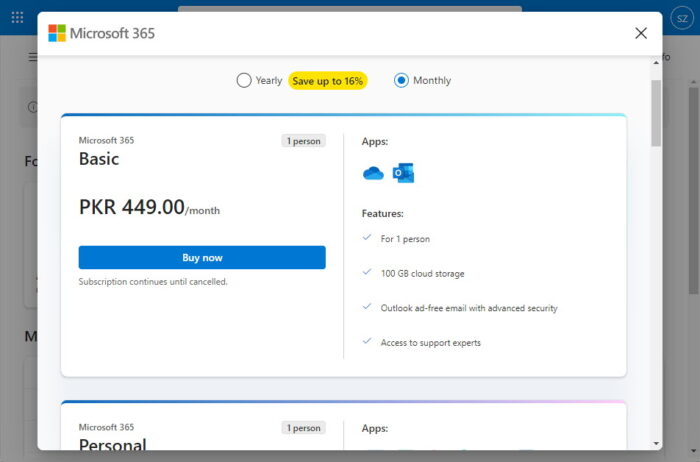Click the 1 person badge on Personal plan
Image resolution: width=700 pixels, height=462 pixels.
tap(304, 428)
